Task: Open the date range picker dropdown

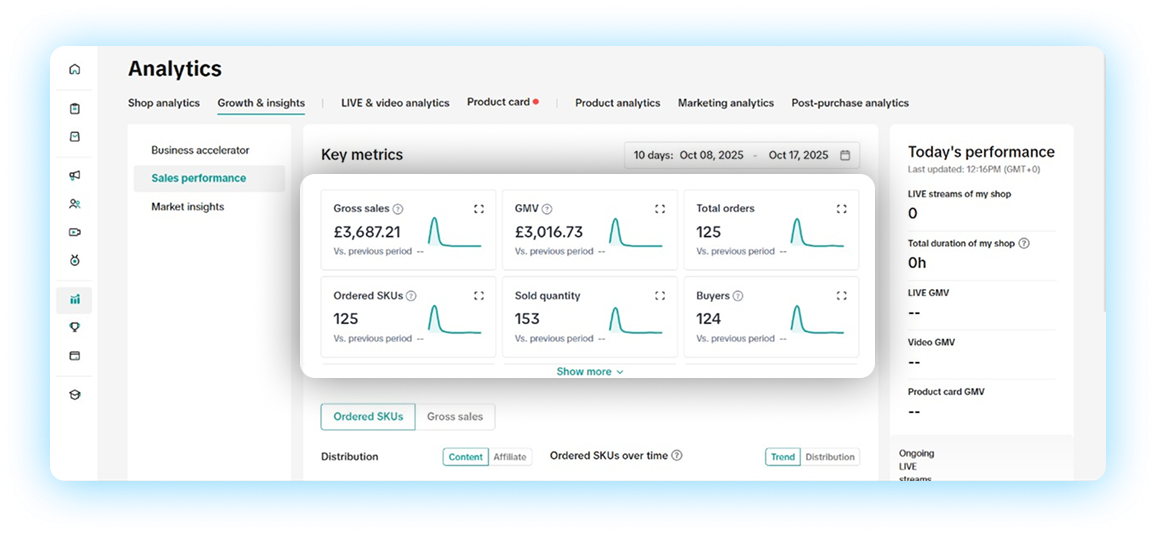Action: (740, 155)
